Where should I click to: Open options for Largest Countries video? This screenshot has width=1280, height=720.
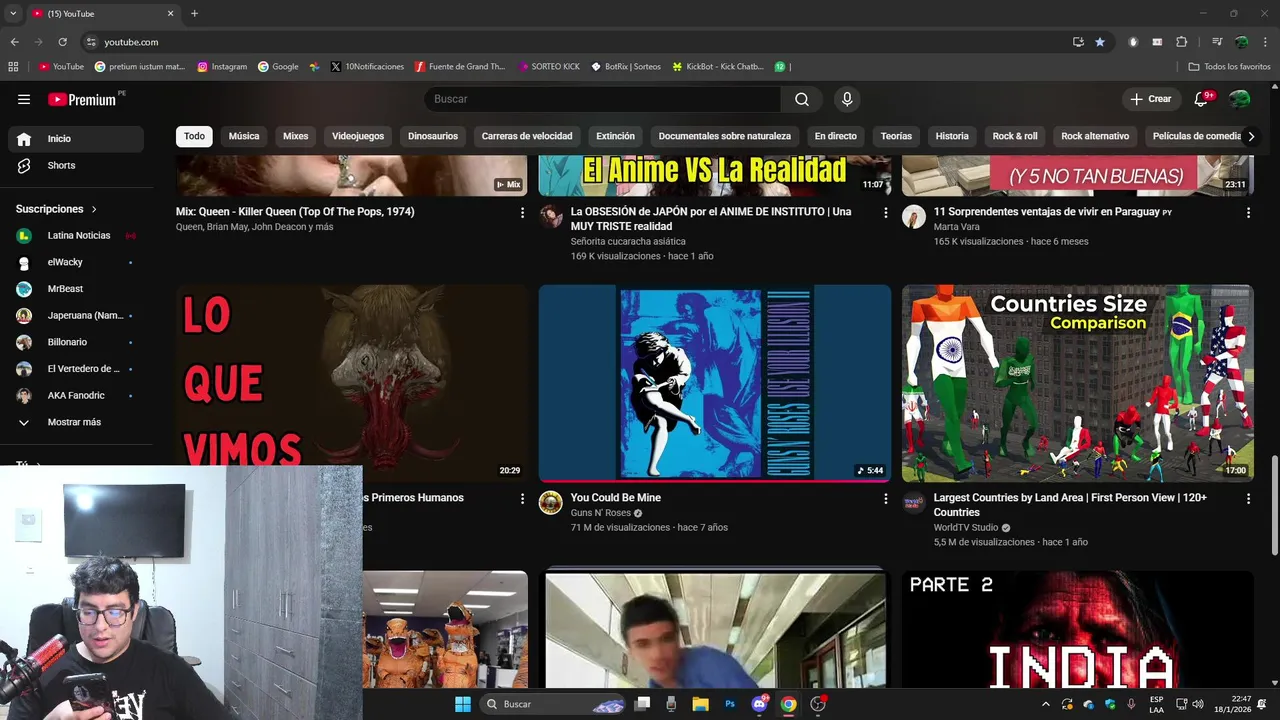pyautogui.click(x=1248, y=498)
